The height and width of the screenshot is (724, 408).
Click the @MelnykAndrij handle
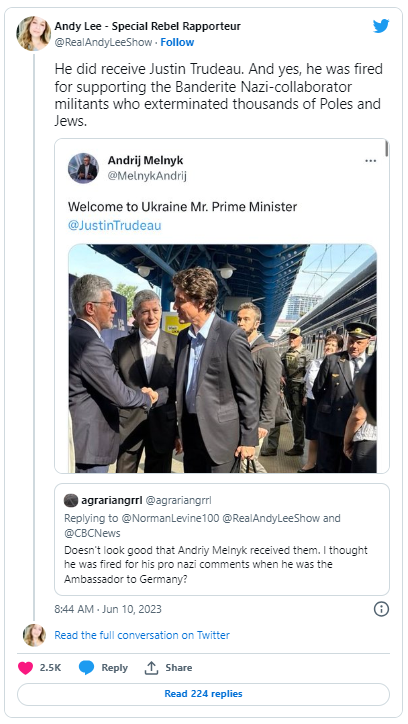[147, 176]
